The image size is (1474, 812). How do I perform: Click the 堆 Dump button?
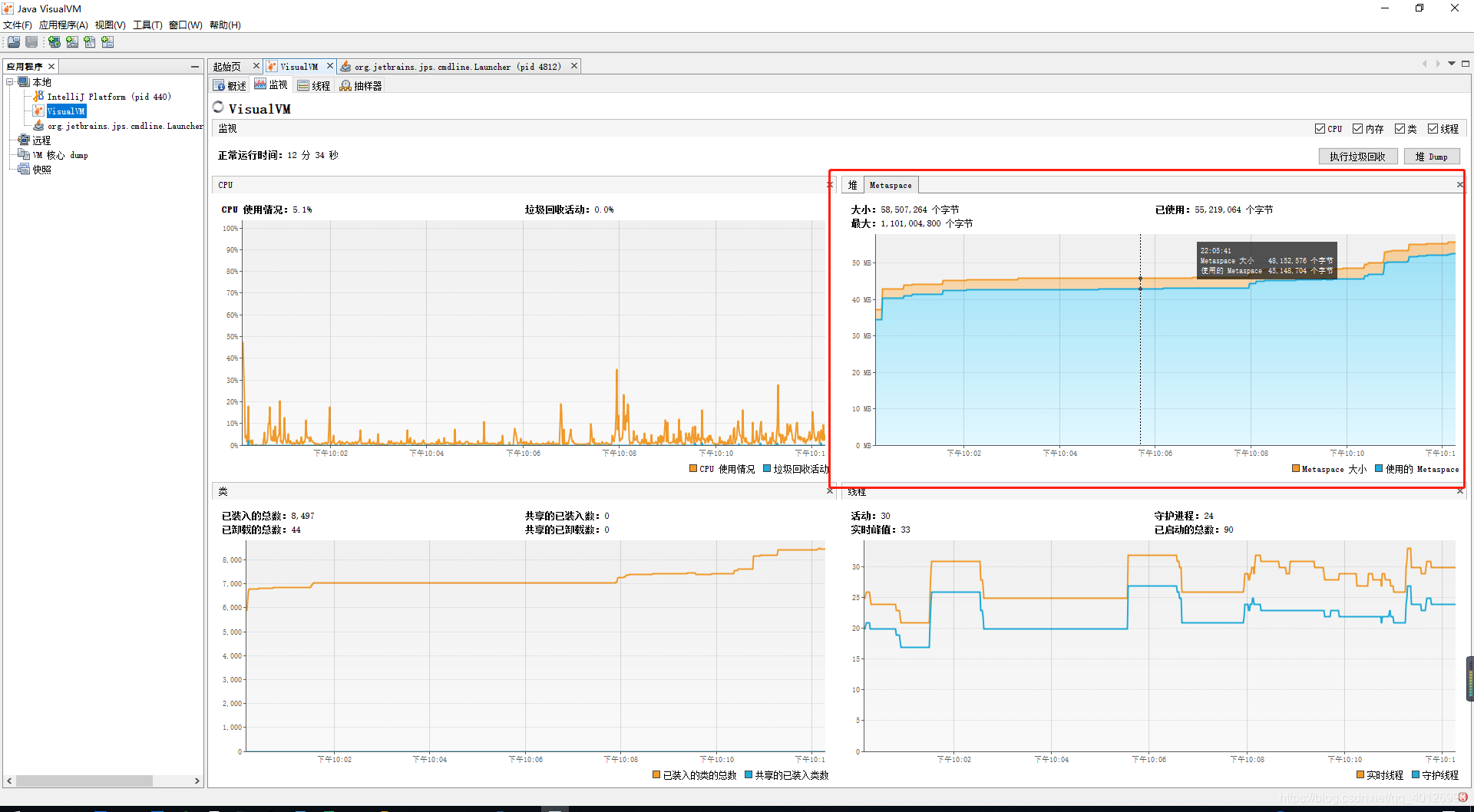click(x=1432, y=157)
